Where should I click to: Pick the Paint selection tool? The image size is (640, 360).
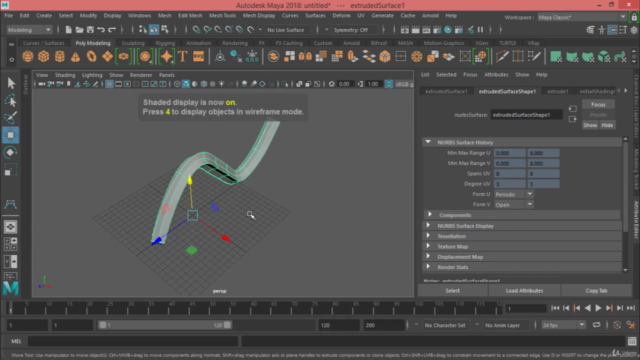[x=11, y=118]
